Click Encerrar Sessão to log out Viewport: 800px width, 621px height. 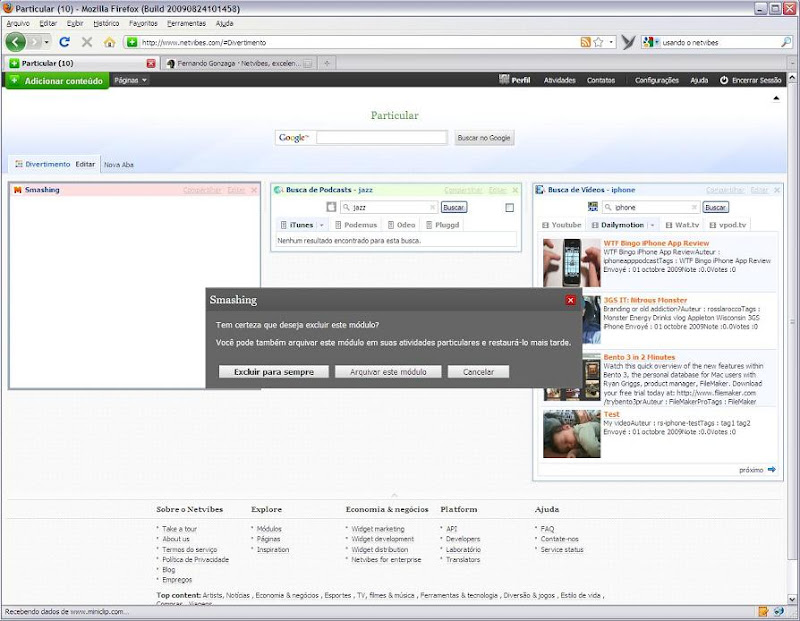point(751,80)
